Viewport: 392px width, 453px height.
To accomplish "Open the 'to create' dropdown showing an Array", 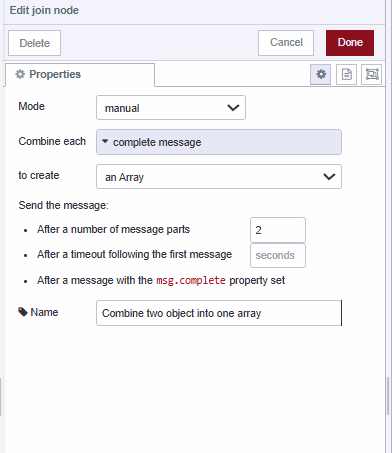I will point(219,177).
